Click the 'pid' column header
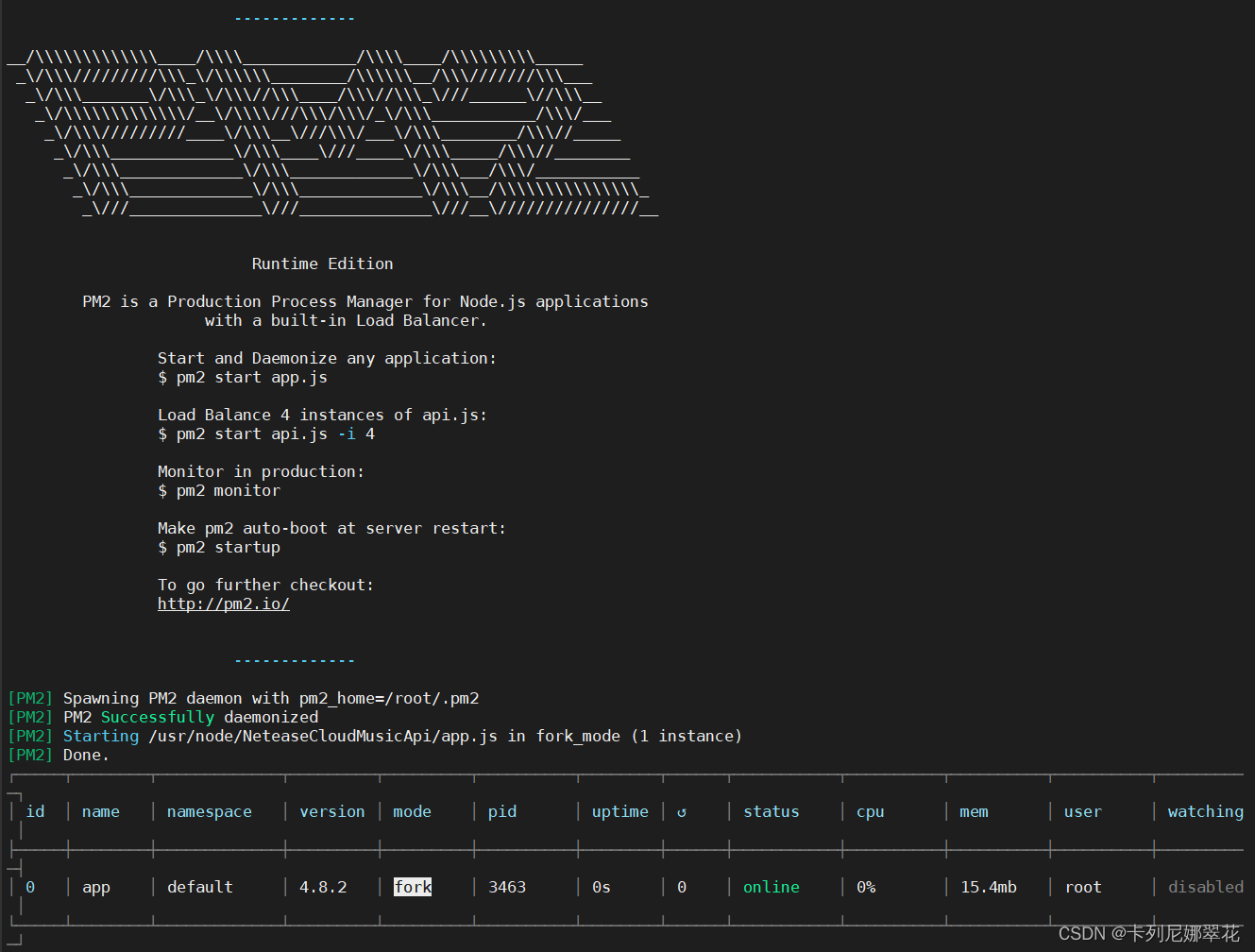This screenshot has height=952, width=1255. click(502, 812)
